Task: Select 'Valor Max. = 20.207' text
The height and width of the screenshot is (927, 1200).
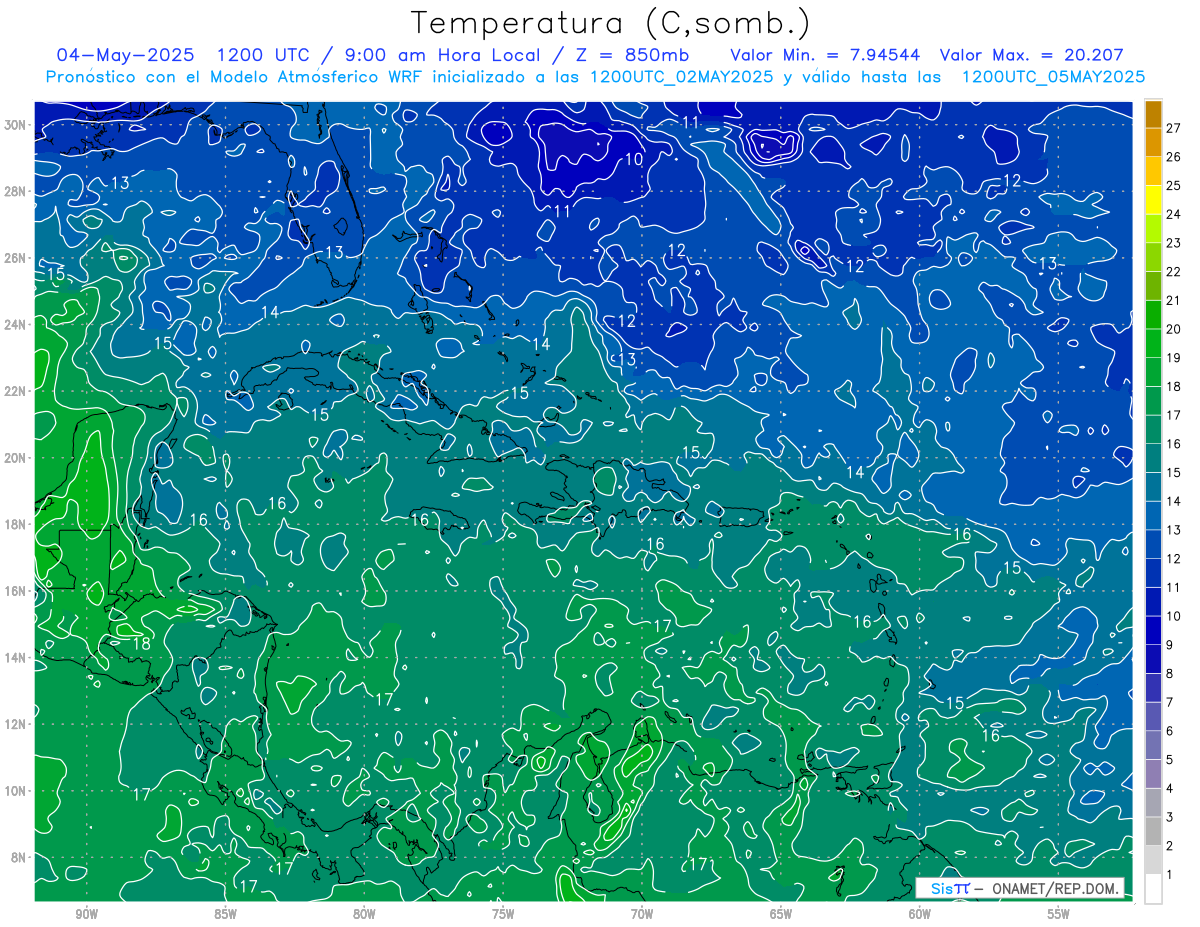Action: (x=1033, y=55)
